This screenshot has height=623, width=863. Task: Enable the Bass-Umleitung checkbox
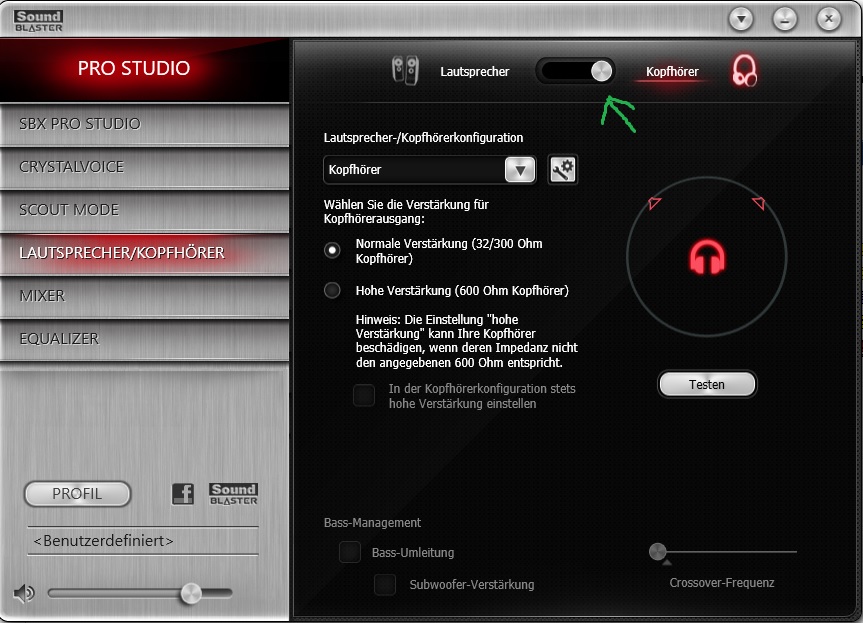[x=349, y=552]
